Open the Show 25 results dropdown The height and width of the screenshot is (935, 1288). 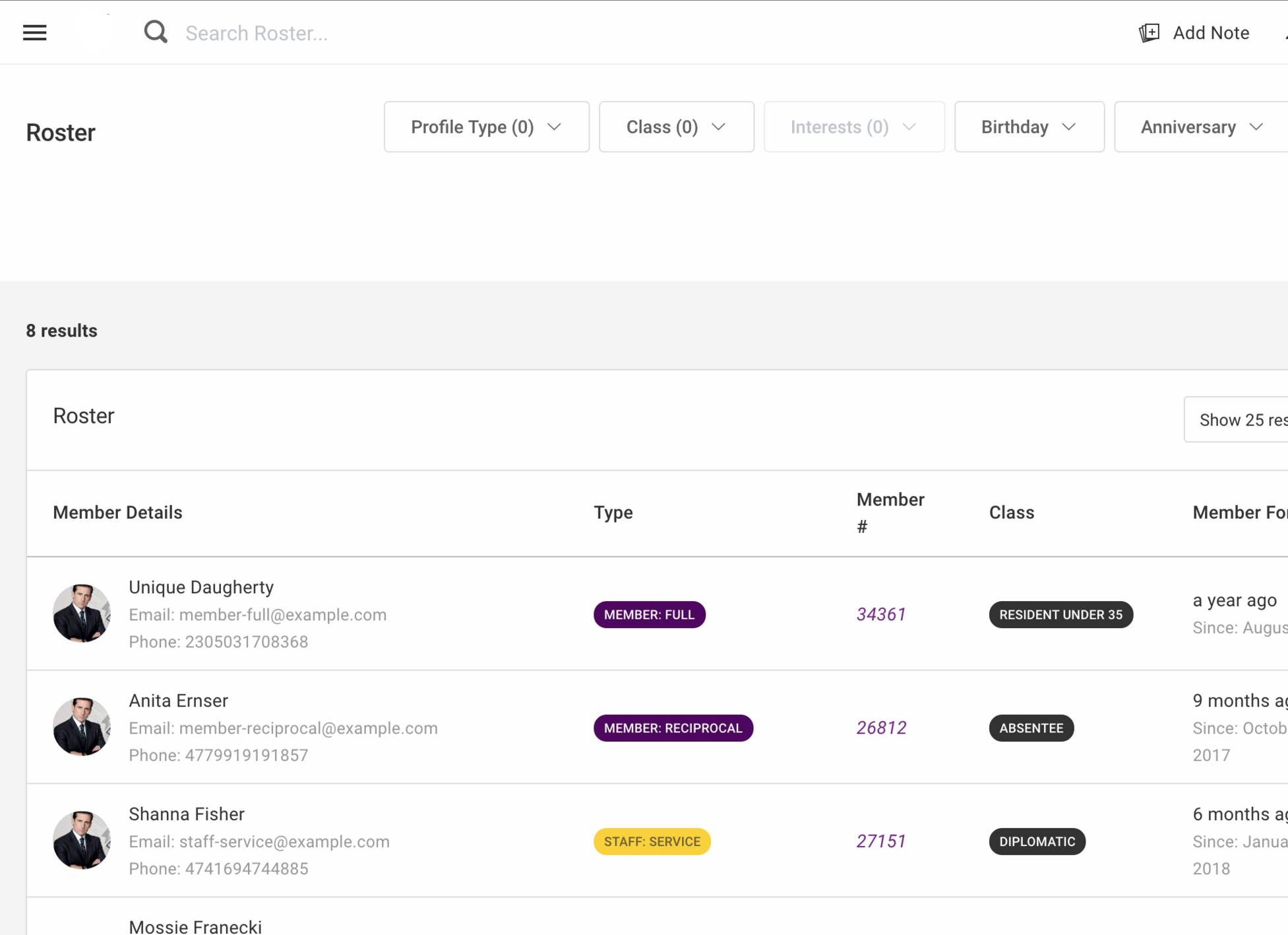tap(1236, 420)
